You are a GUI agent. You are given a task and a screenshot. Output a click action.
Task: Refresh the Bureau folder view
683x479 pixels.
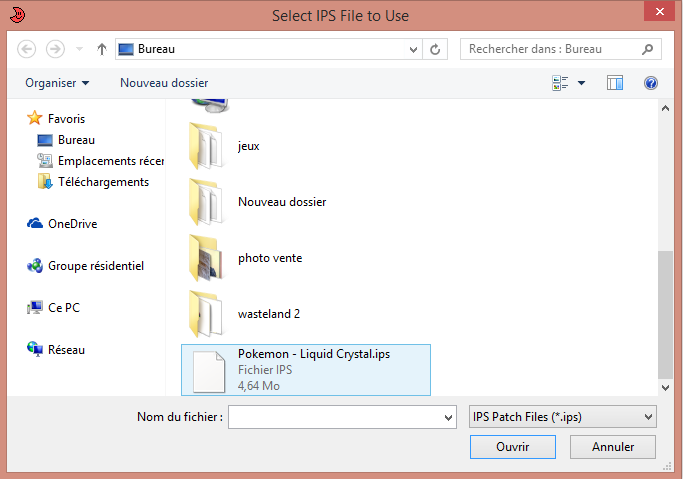click(x=435, y=49)
